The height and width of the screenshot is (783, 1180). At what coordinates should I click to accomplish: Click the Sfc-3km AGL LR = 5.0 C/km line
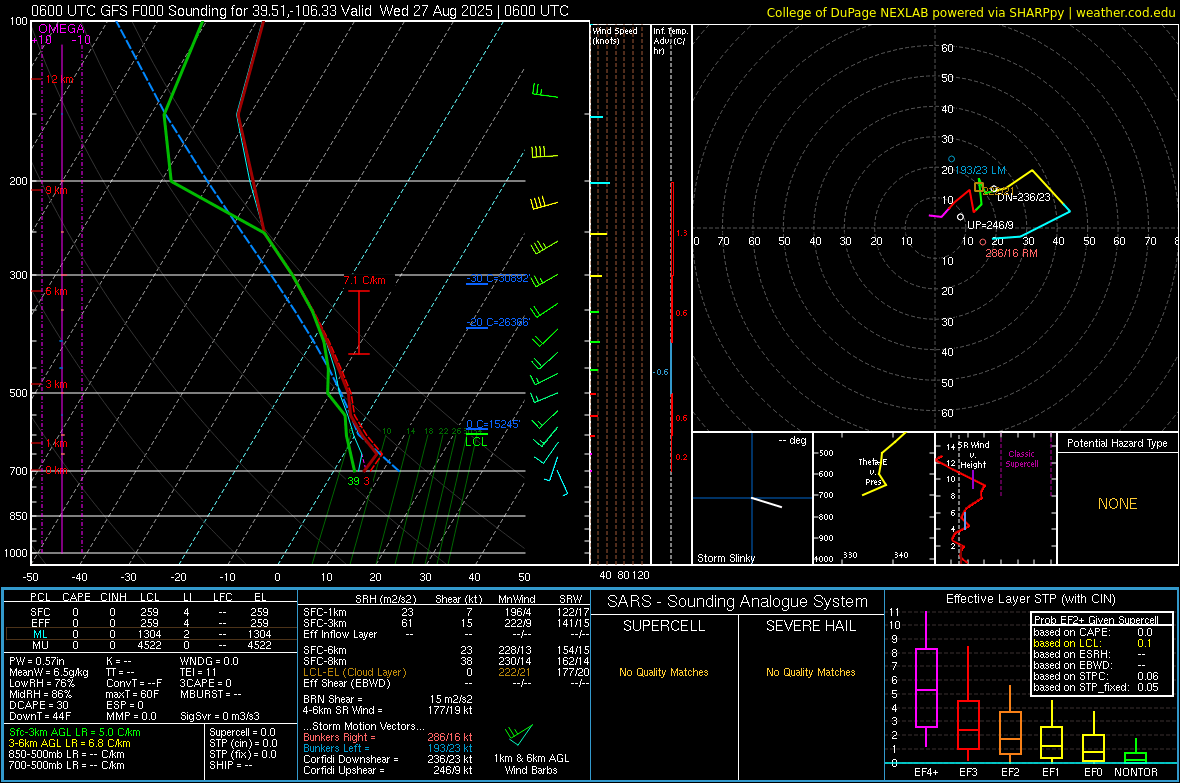click(75, 732)
